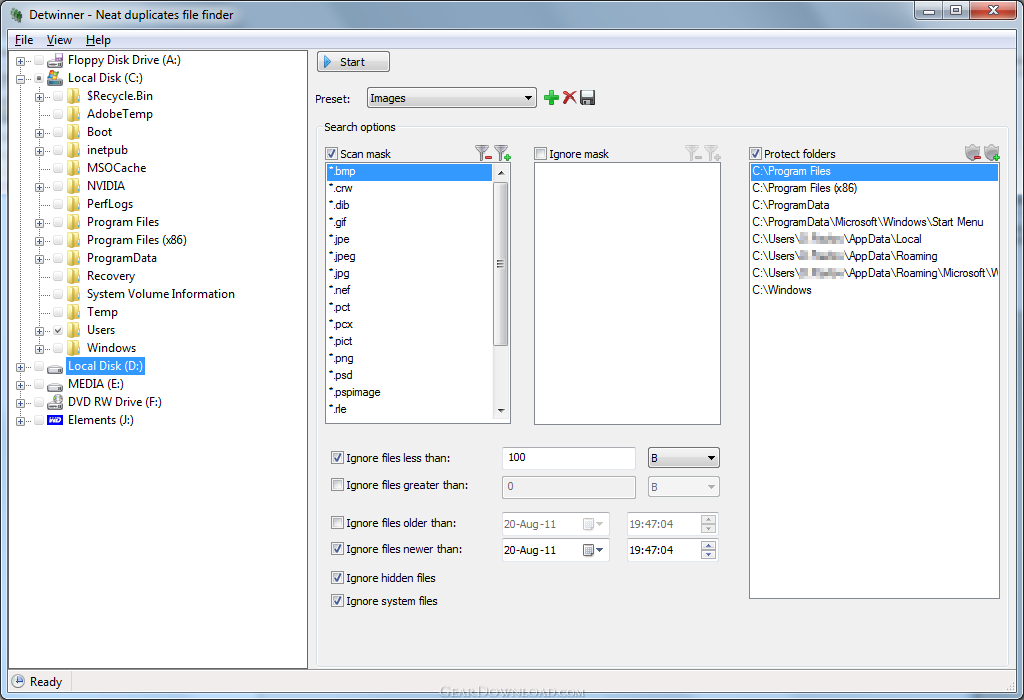Expand the Program Files tree node
Image resolution: width=1024 pixels, height=700 pixels.
39,222
